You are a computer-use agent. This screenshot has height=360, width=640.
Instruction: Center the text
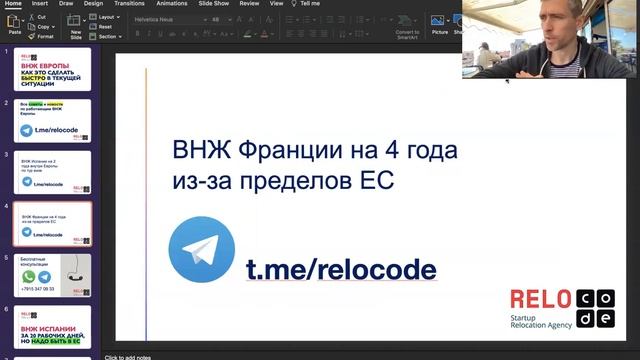click(301, 33)
